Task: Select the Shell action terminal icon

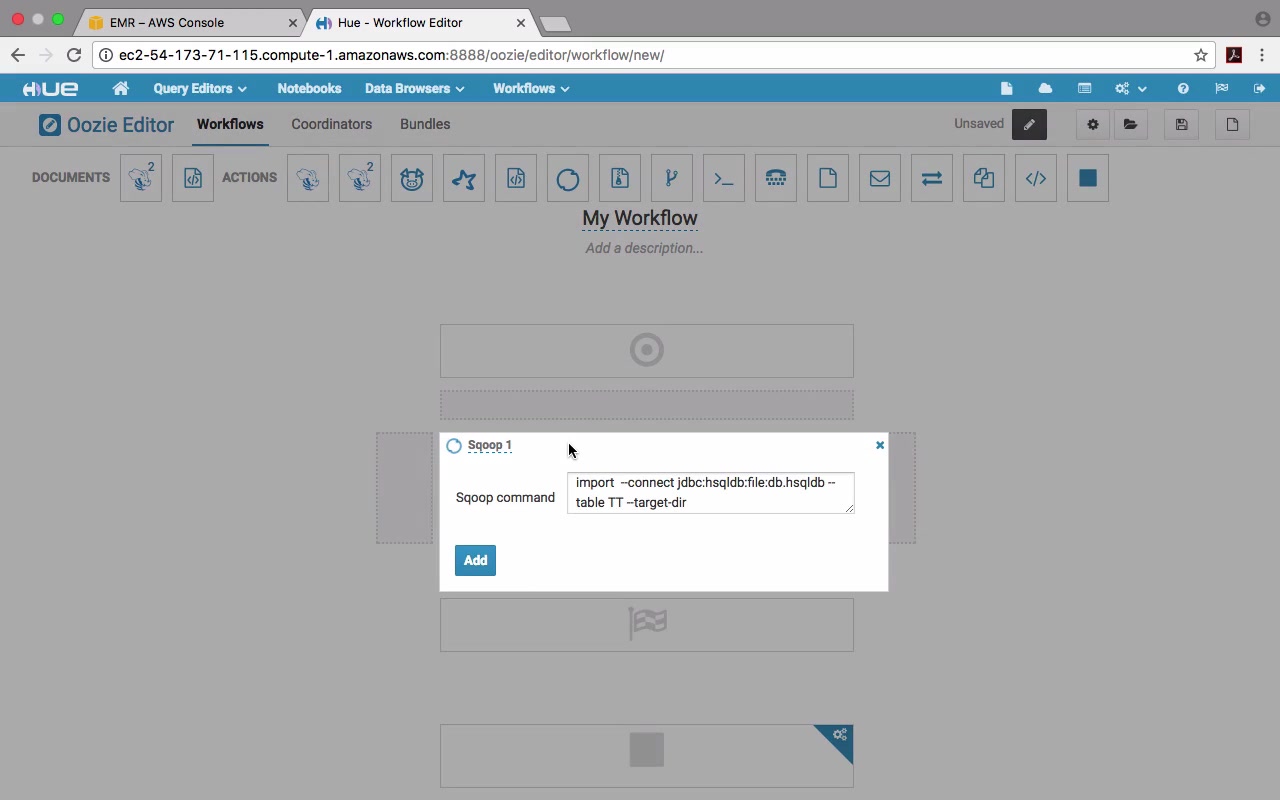Action: [724, 178]
